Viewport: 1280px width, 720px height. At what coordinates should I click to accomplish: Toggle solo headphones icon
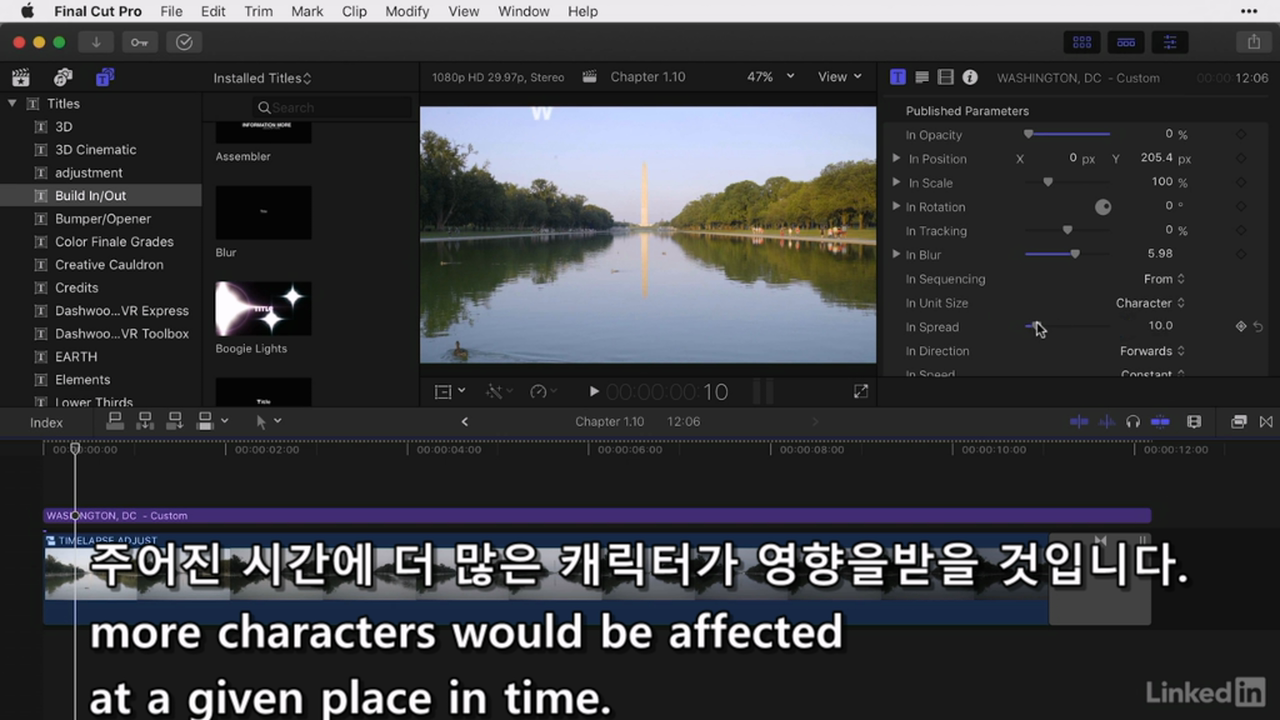tap(1133, 422)
